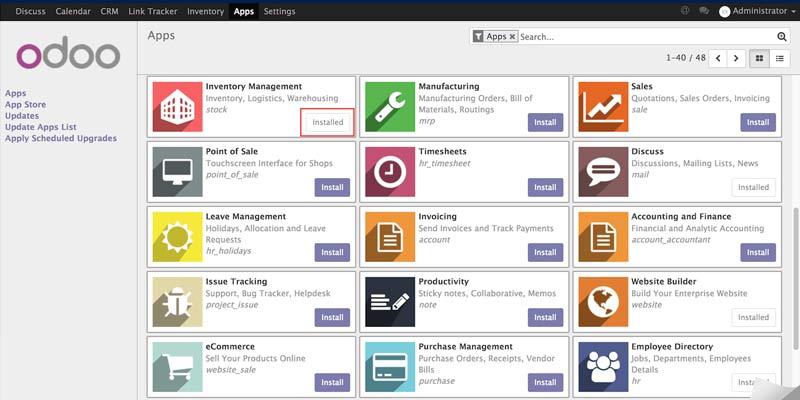Go to next page of apps

pyautogui.click(x=736, y=58)
